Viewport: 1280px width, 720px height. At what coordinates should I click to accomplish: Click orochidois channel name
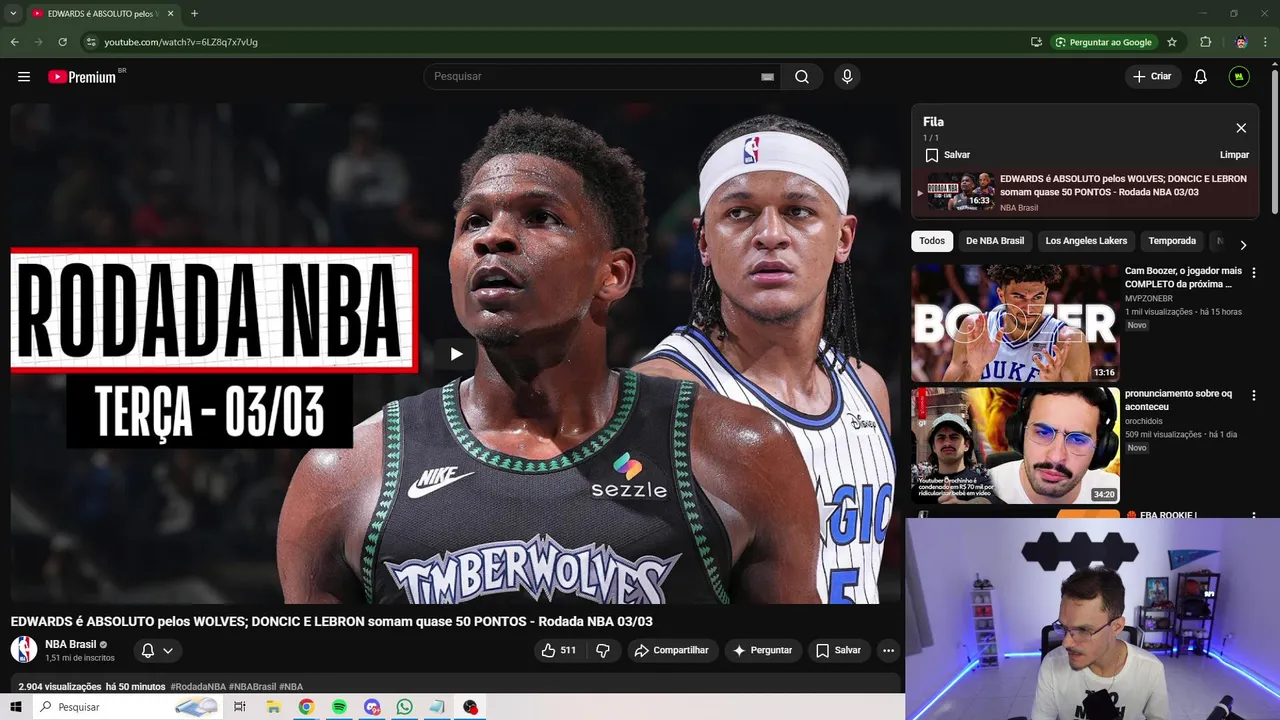point(1143,421)
